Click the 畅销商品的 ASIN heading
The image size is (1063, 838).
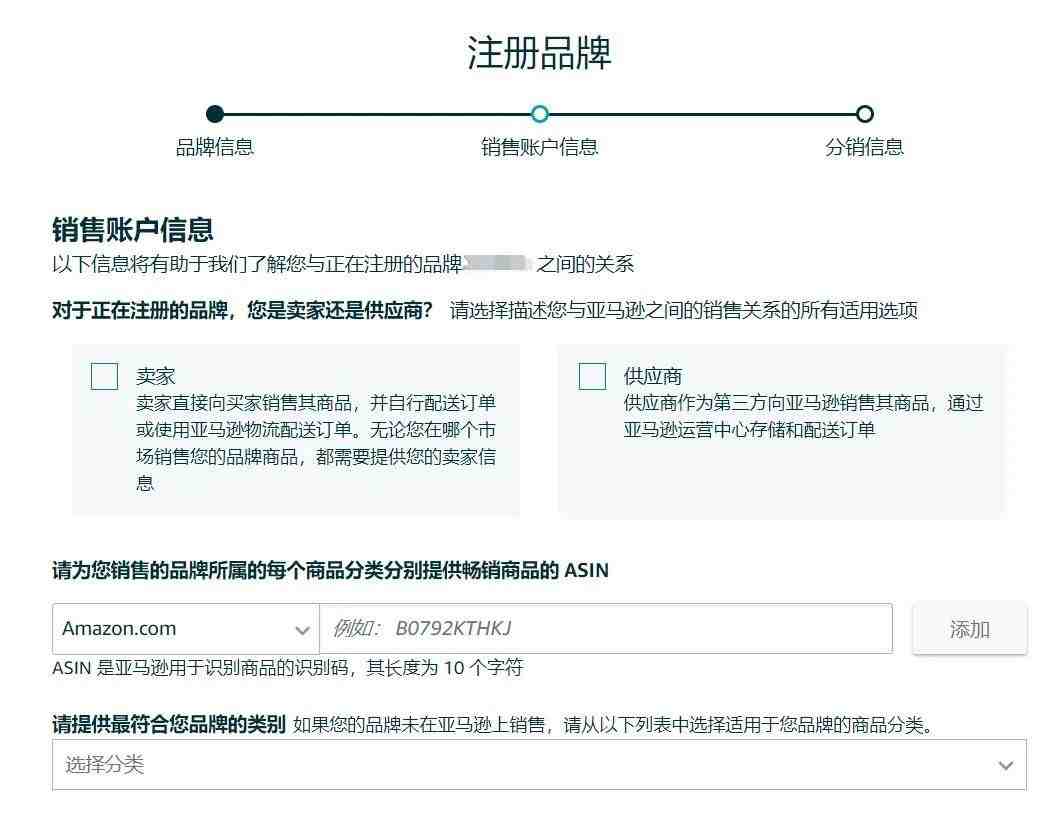(330, 570)
